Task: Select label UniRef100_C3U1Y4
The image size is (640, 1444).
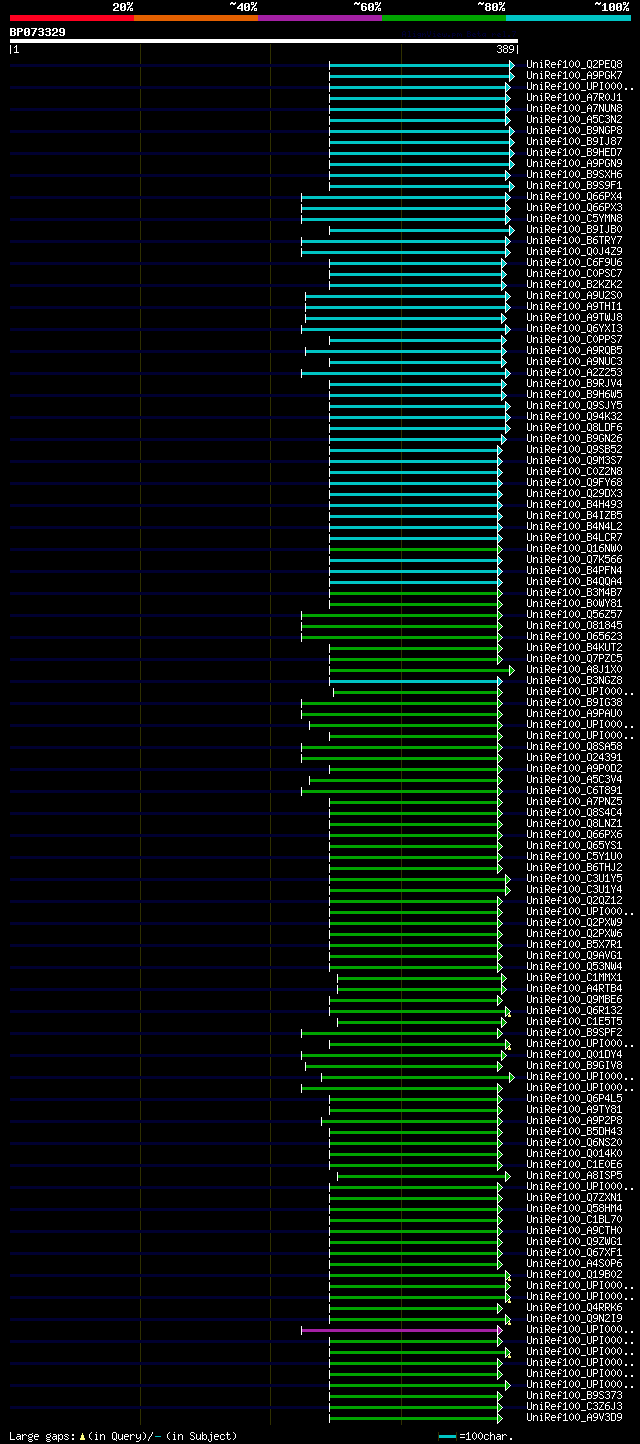Action: pyautogui.click(x=574, y=889)
